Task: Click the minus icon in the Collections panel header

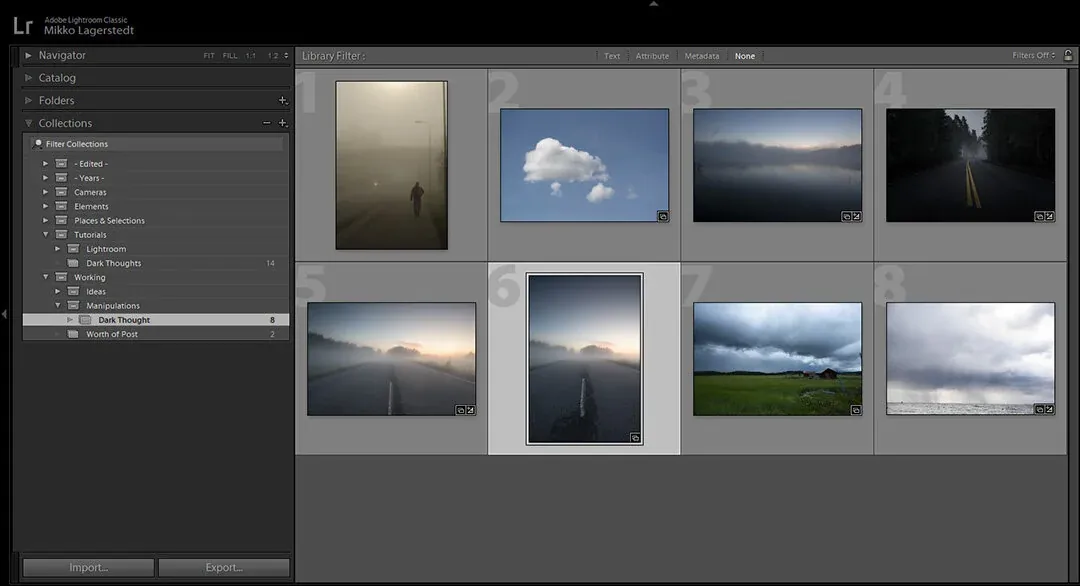Action: (x=267, y=123)
